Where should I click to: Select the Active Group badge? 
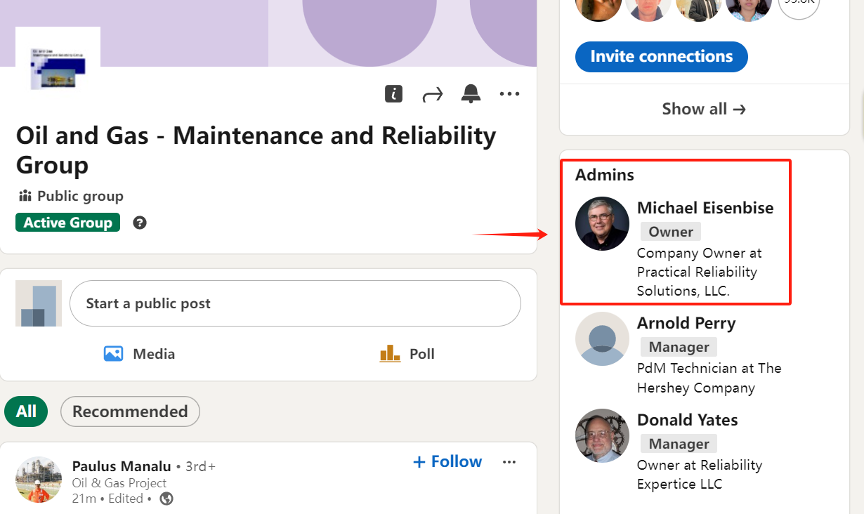[68, 223]
